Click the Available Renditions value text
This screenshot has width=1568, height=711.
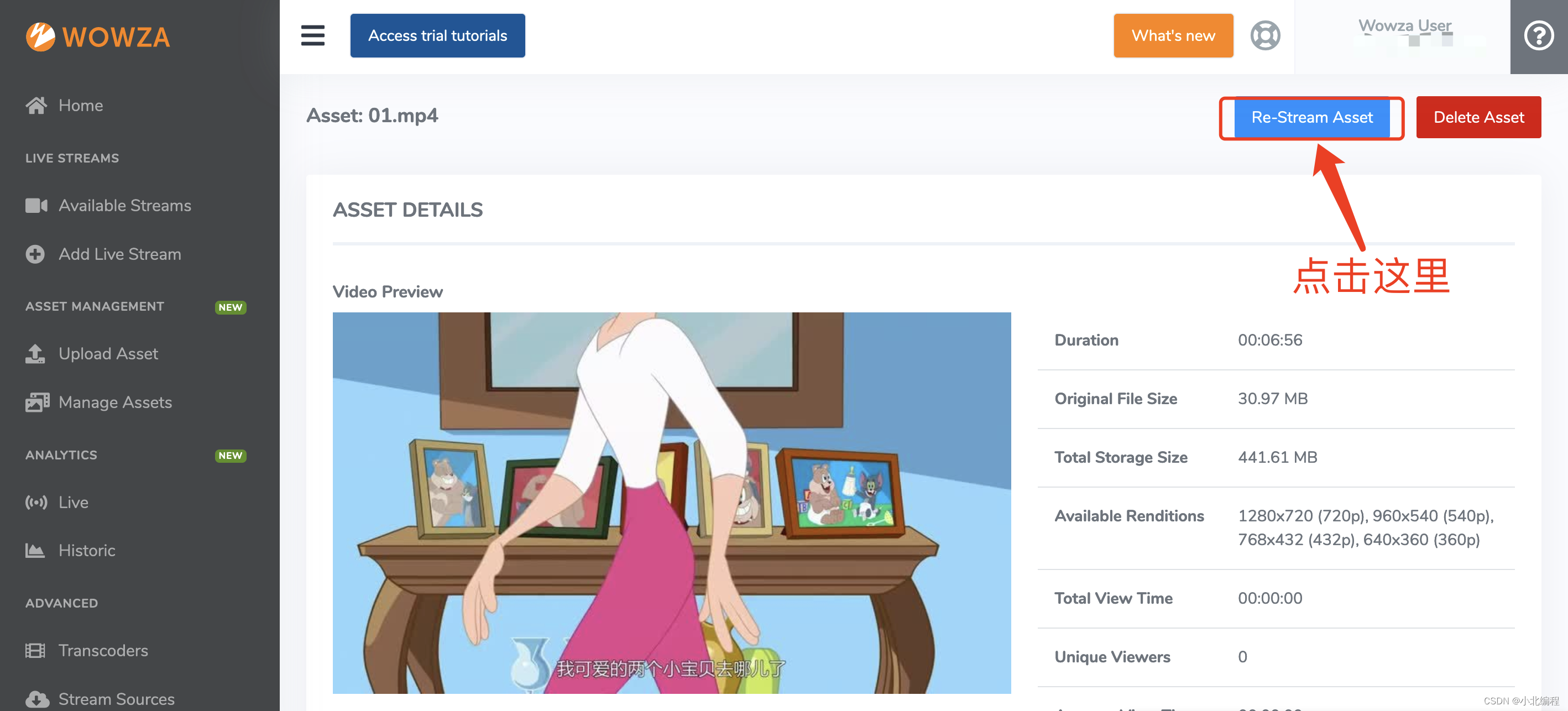point(1365,527)
